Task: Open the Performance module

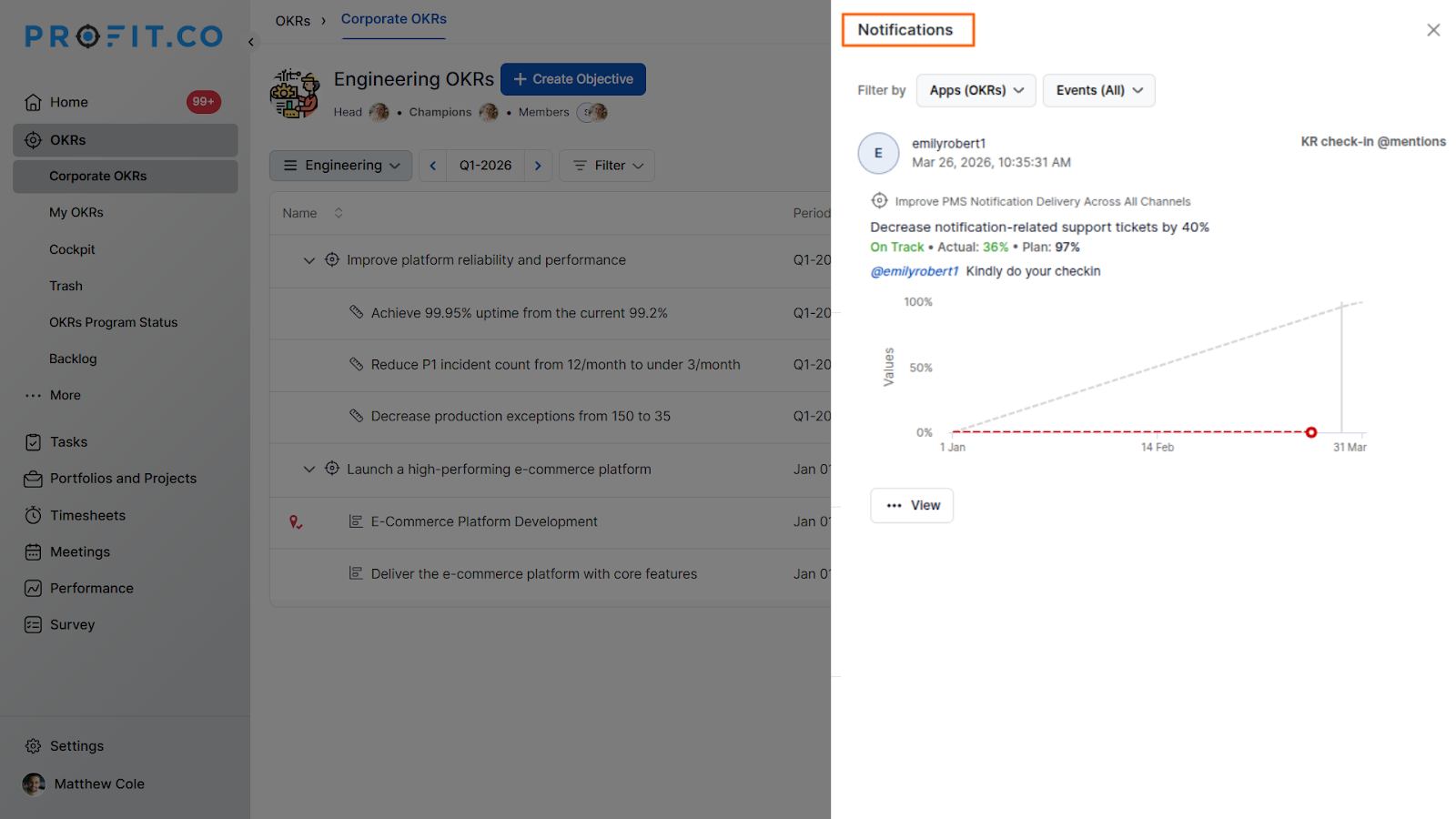Action: coord(91,588)
